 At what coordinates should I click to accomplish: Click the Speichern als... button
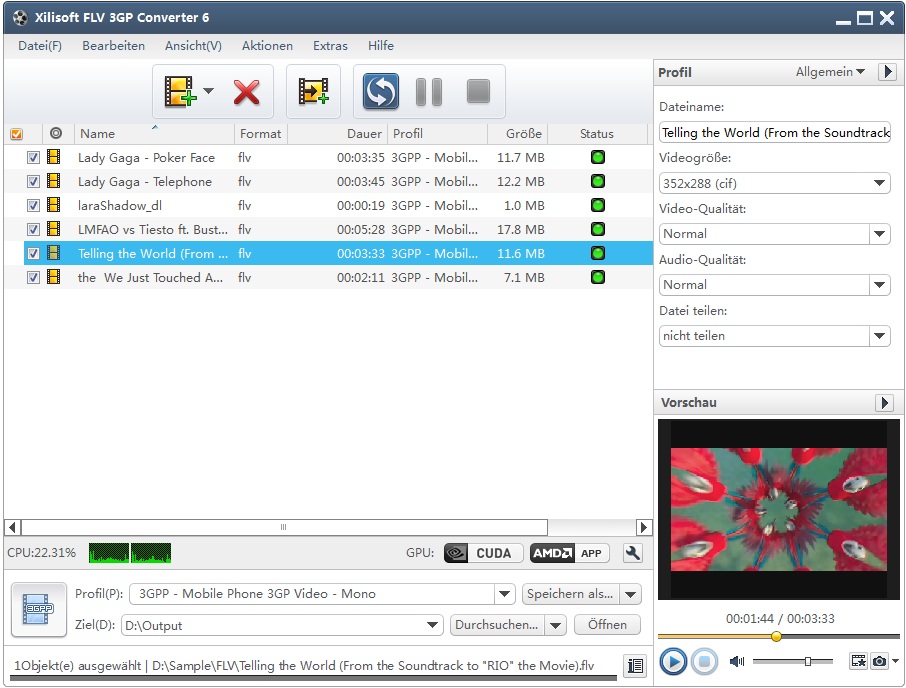coord(570,594)
